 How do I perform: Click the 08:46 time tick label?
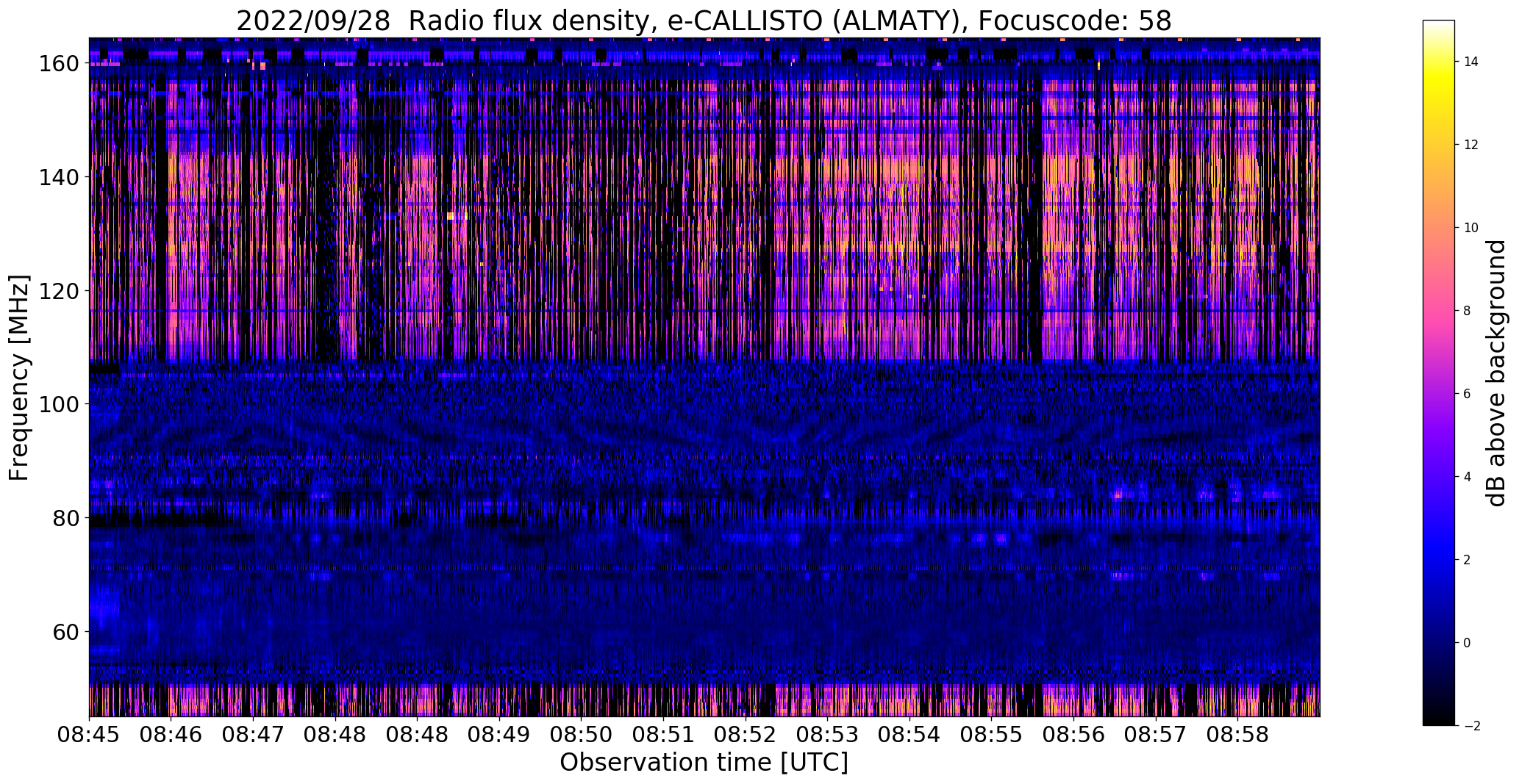(x=171, y=735)
